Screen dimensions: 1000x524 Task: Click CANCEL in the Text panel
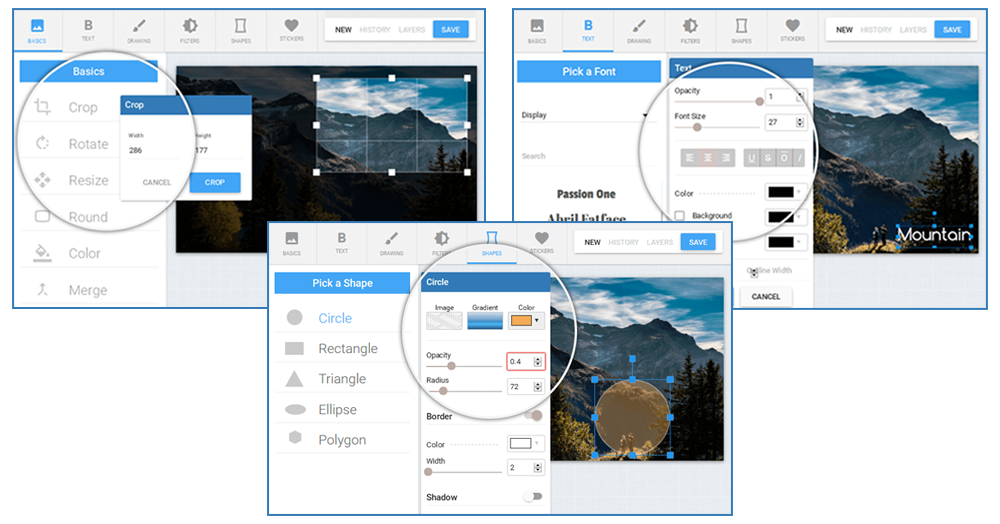click(x=765, y=296)
